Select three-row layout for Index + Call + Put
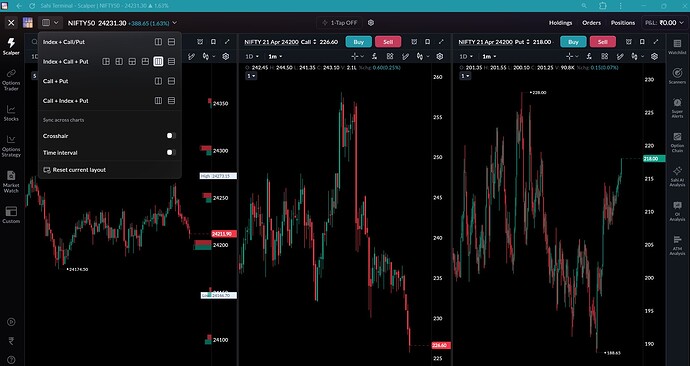 [x=172, y=62]
